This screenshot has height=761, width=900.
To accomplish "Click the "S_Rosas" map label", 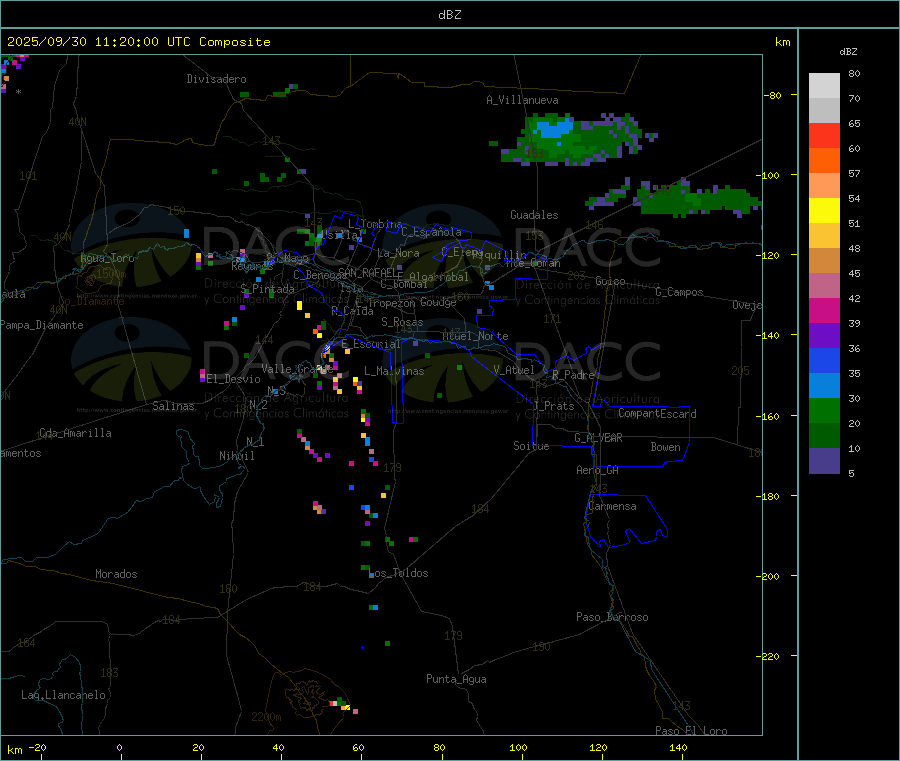I will tap(402, 323).
